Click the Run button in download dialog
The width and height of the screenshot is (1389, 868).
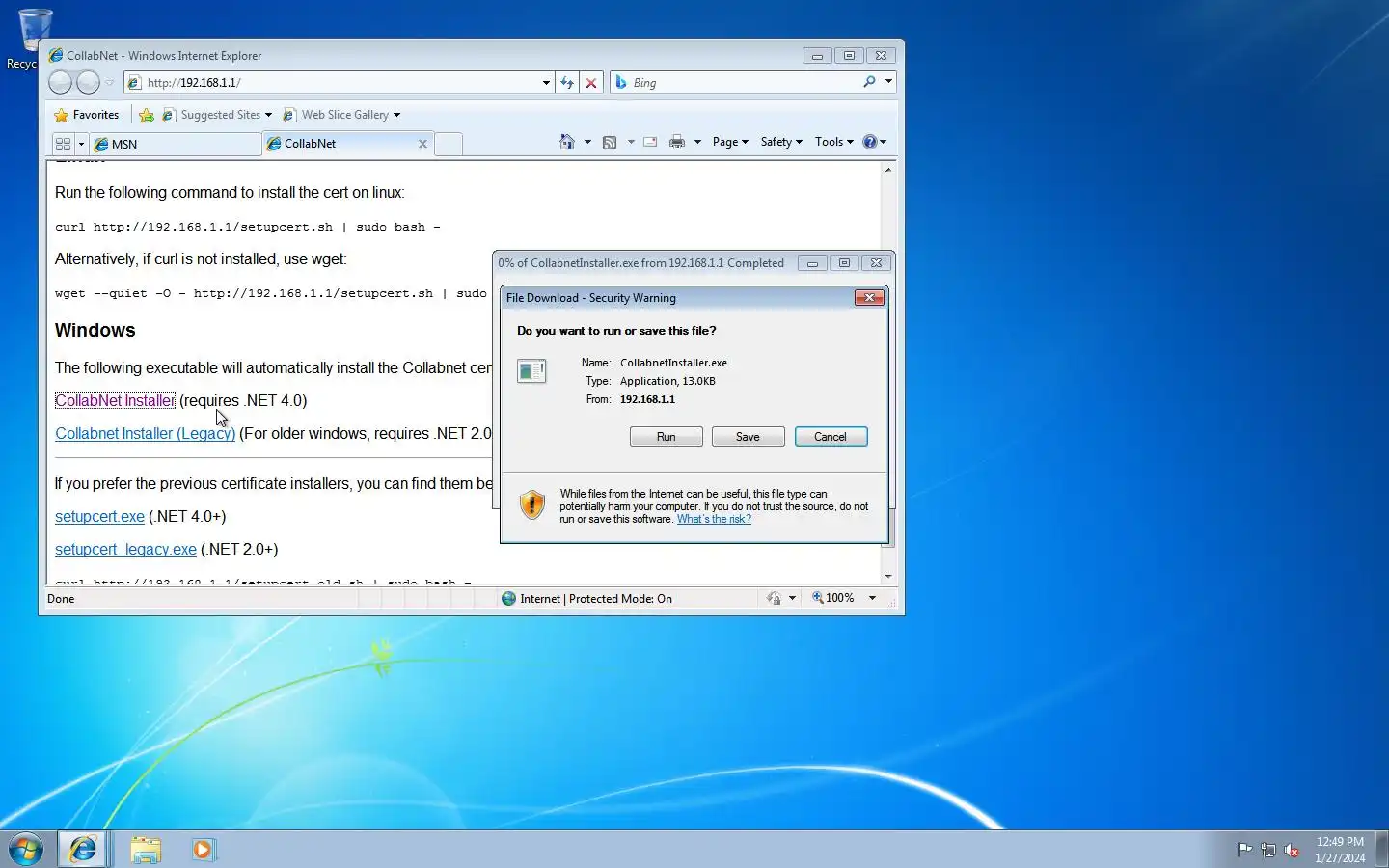(x=667, y=437)
